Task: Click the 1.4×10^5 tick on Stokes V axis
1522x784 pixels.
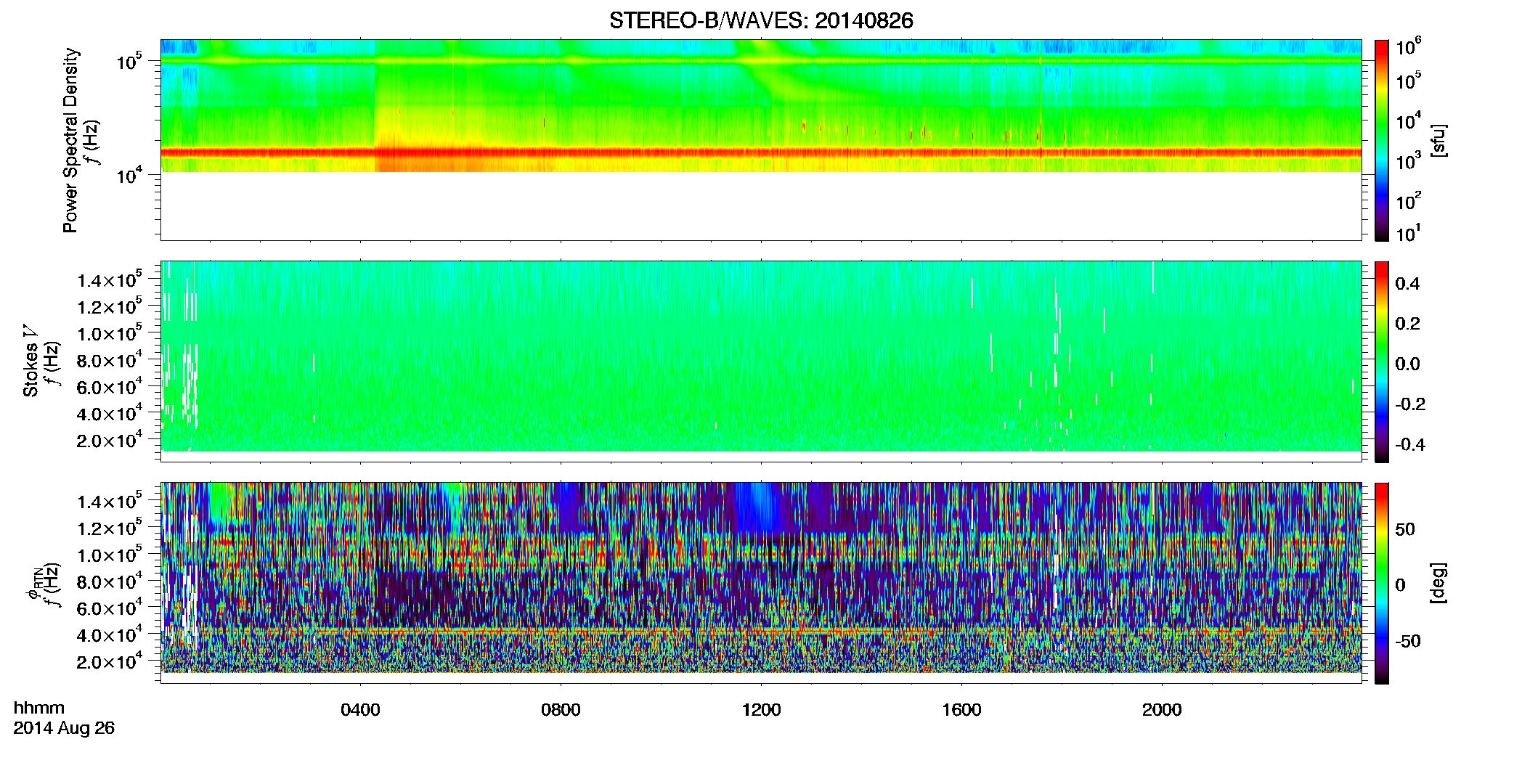Action: click(110, 279)
